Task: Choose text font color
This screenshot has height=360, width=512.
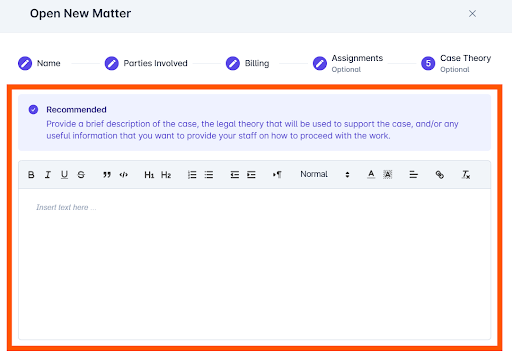Action: coord(371,174)
